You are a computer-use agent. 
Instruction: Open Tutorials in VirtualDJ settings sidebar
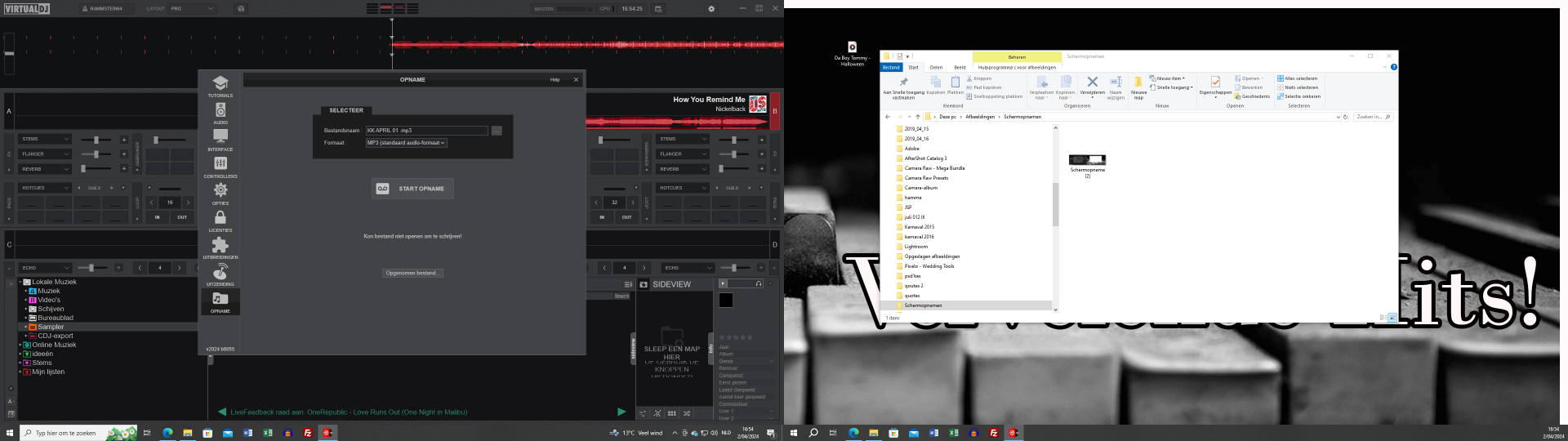(x=220, y=87)
